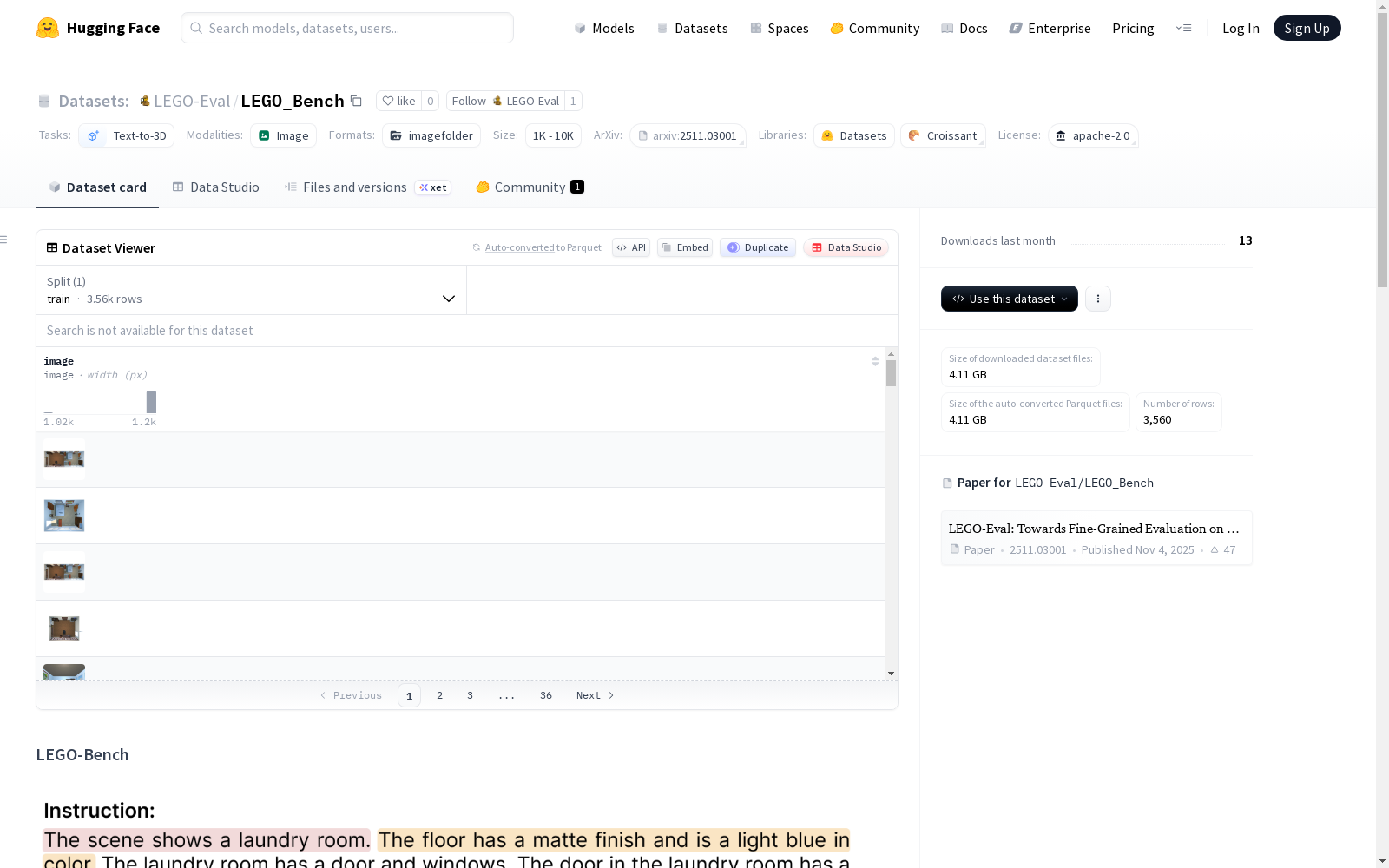Open the apache-2.0 license tag
This screenshot has height=868, width=1389.
point(1093,135)
